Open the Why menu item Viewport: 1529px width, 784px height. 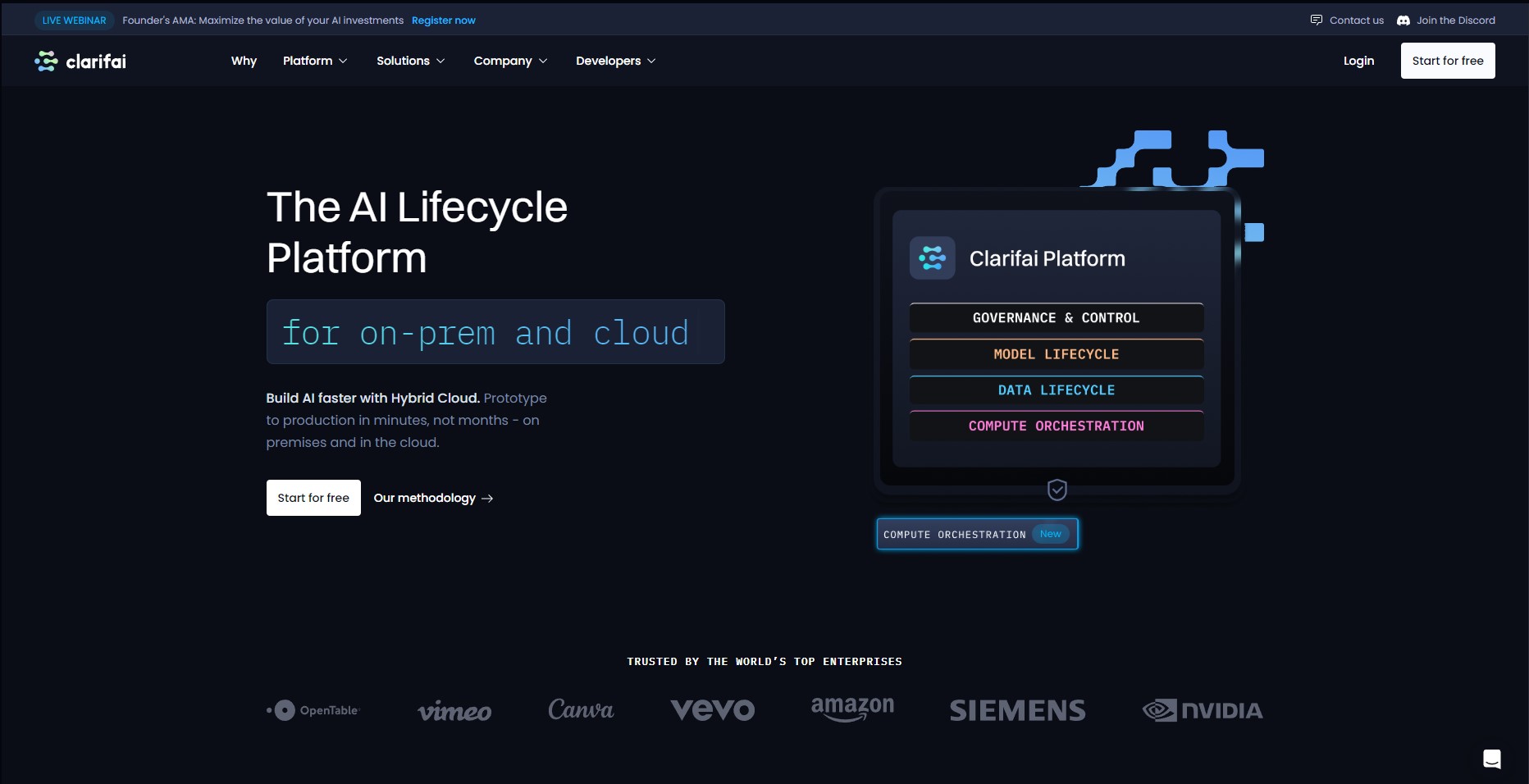pos(244,61)
